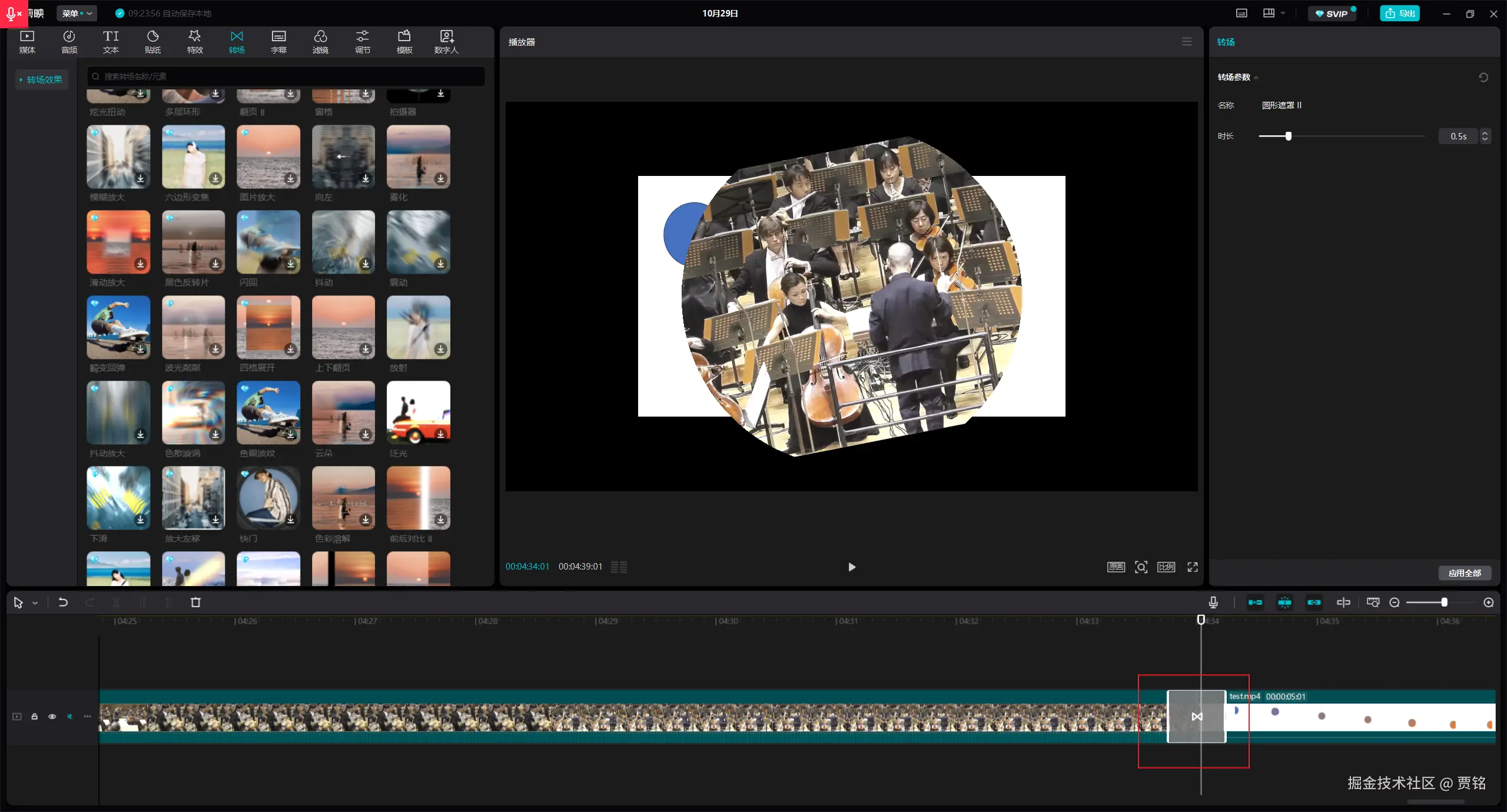Click the delete trash icon in timeline toolbar

click(x=196, y=603)
